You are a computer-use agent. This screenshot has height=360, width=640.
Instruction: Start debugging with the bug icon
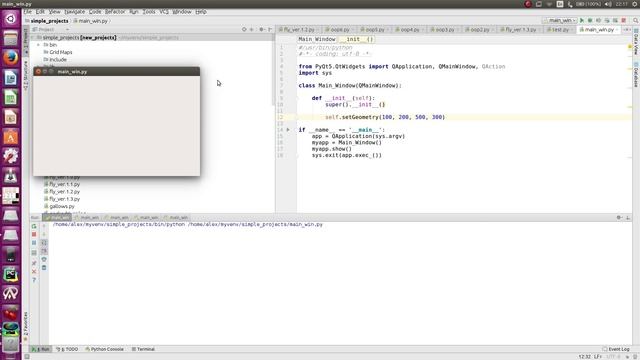click(x=590, y=20)
